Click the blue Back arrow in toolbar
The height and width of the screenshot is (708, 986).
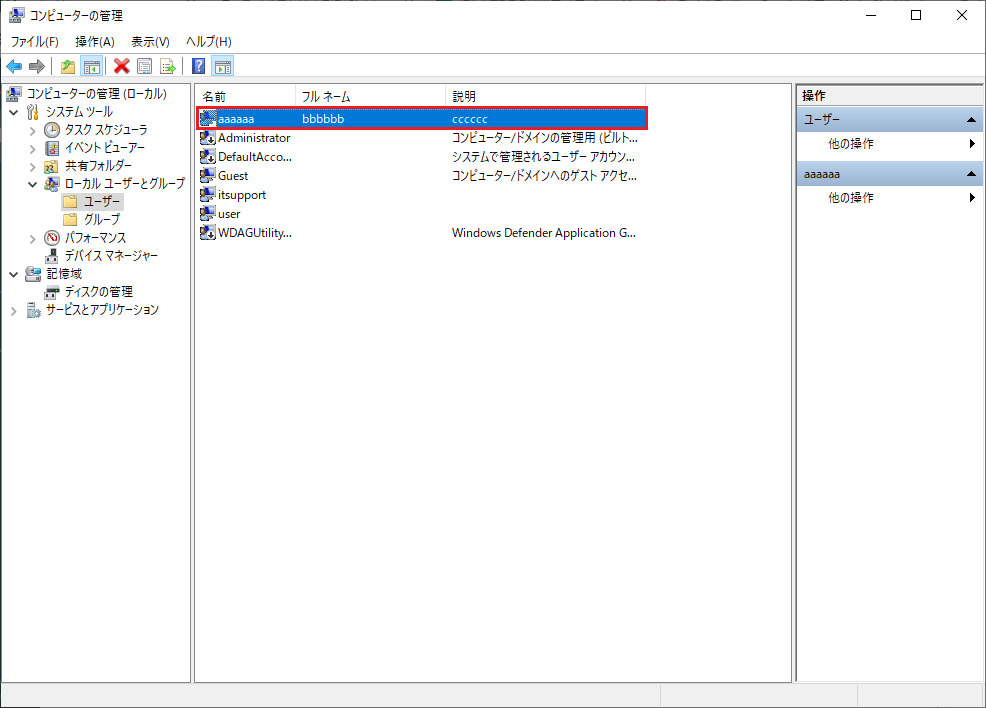coord(14,66)
